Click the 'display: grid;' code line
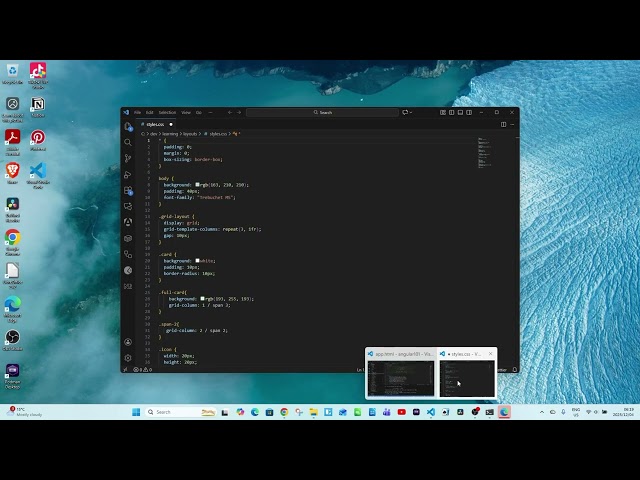 click(x=181, y=223)
